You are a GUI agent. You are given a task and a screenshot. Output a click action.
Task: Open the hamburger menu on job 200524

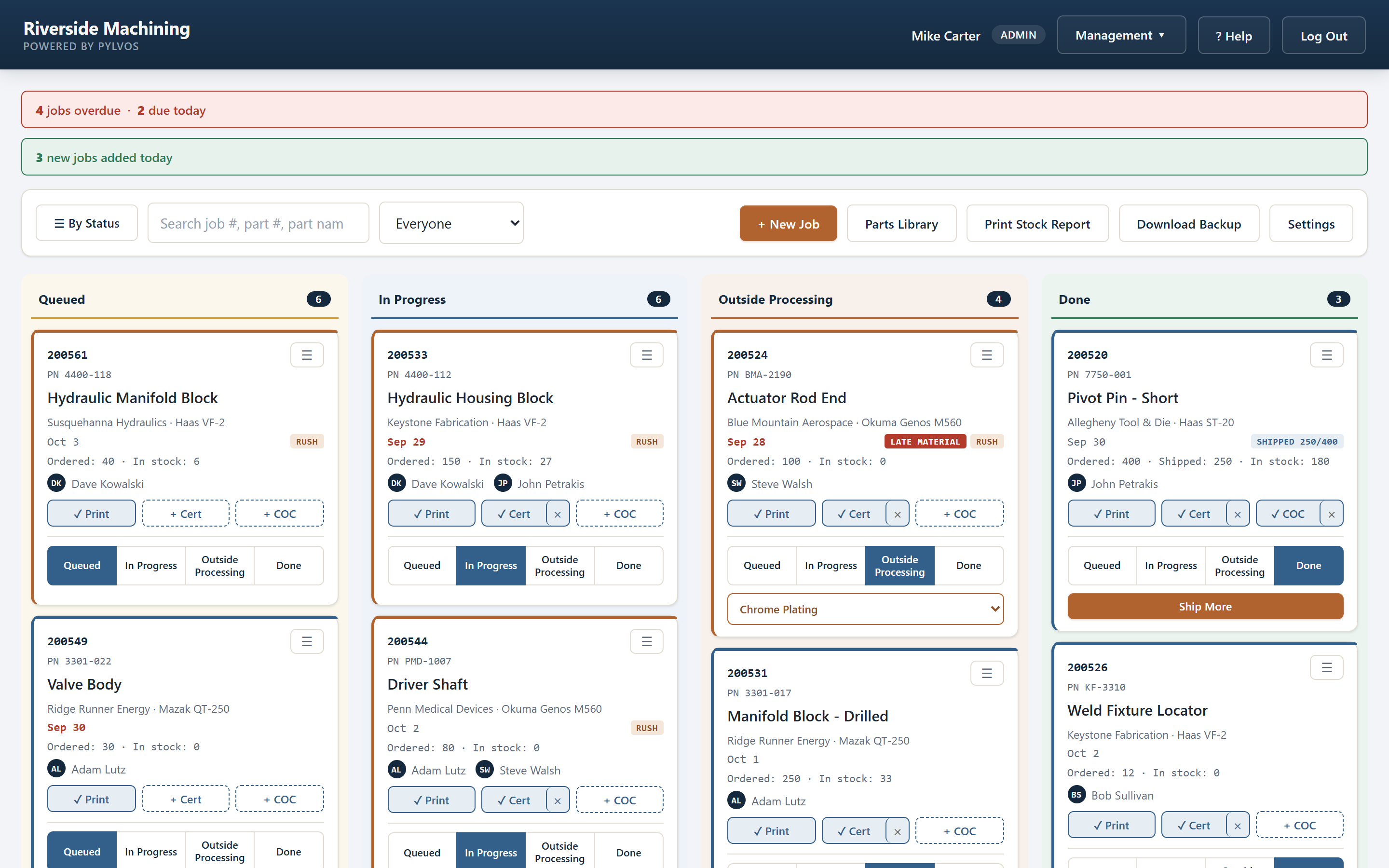pyautogui.click(x=987, y=355)
